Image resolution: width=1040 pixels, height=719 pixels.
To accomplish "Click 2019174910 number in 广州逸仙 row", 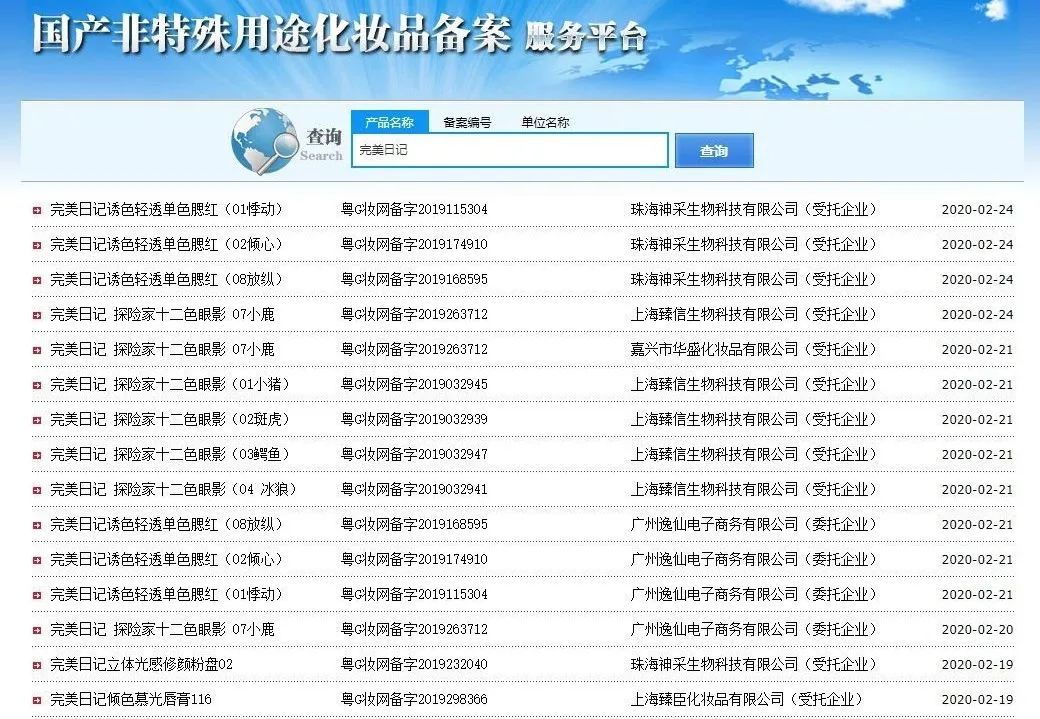I will (x=414, y=559).
